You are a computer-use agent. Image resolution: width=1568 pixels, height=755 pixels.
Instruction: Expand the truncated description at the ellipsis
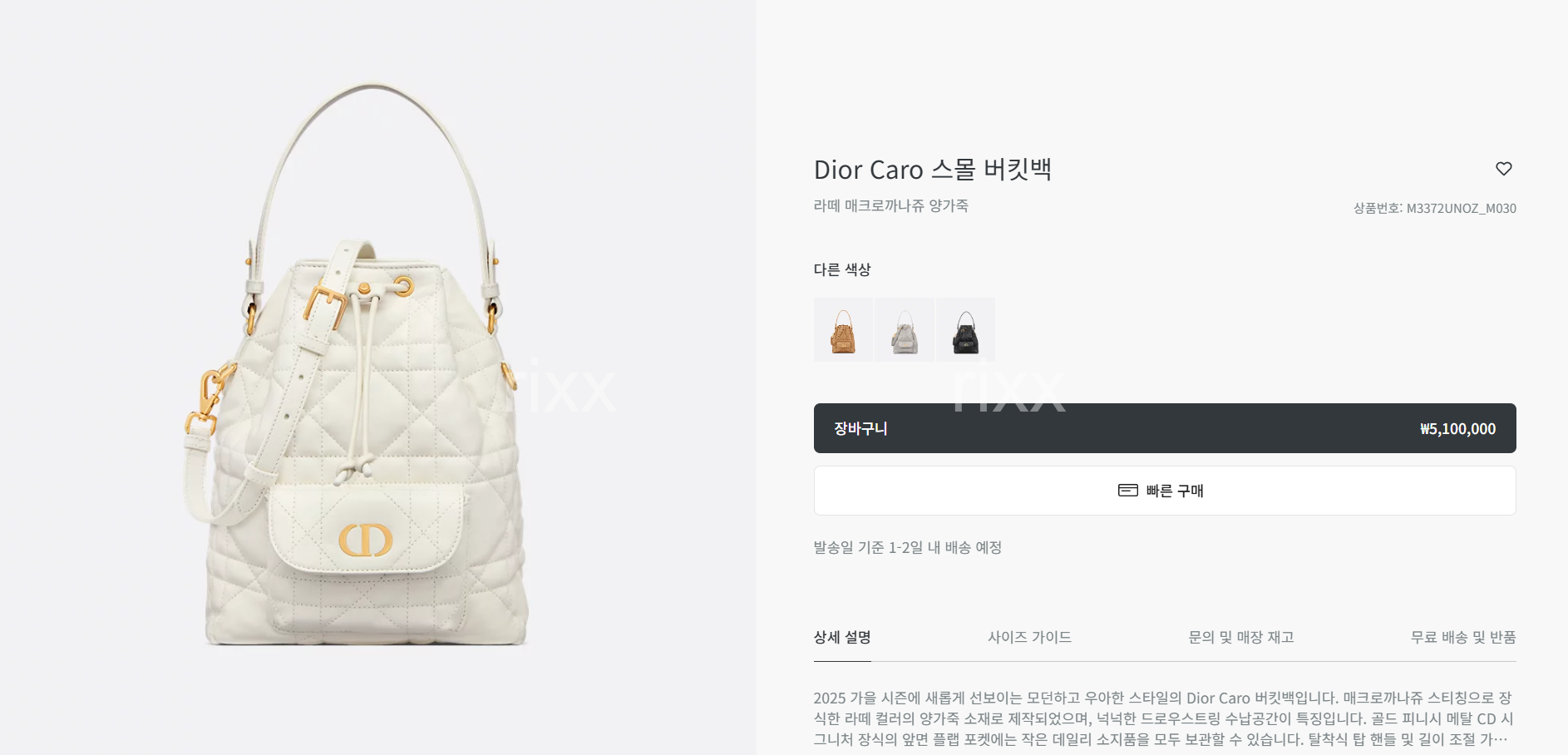pyautogui.click(x=1500, y=739)
